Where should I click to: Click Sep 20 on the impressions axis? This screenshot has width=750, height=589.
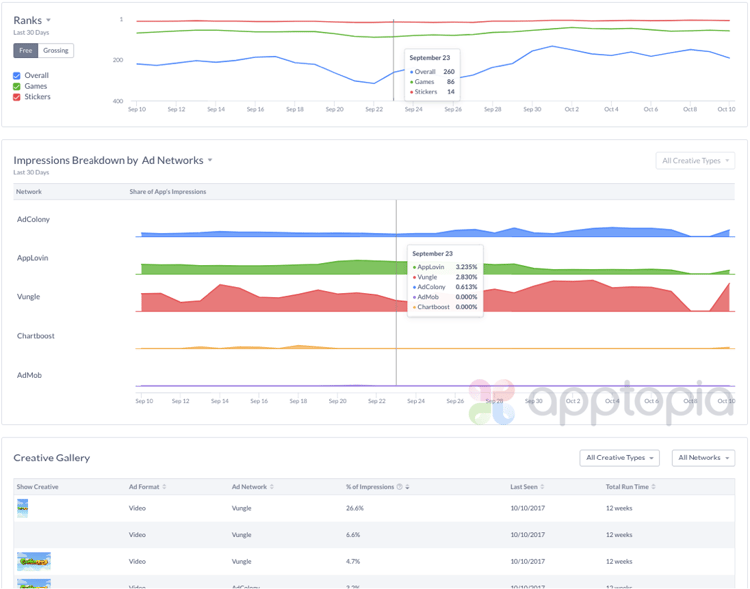point(337,401)
